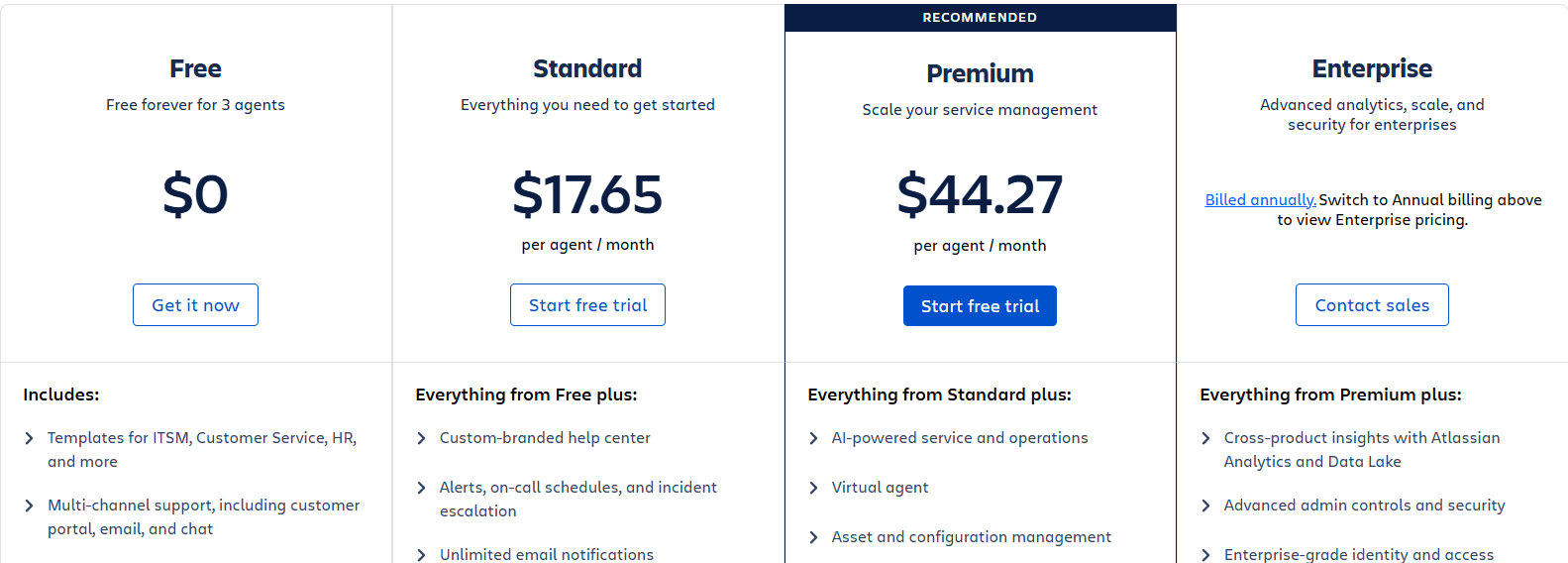Viewport: 1568px width, 563px height.
Task: Start free trial for Standard plan
Action: pyautogui.click(x=587, y=305)
